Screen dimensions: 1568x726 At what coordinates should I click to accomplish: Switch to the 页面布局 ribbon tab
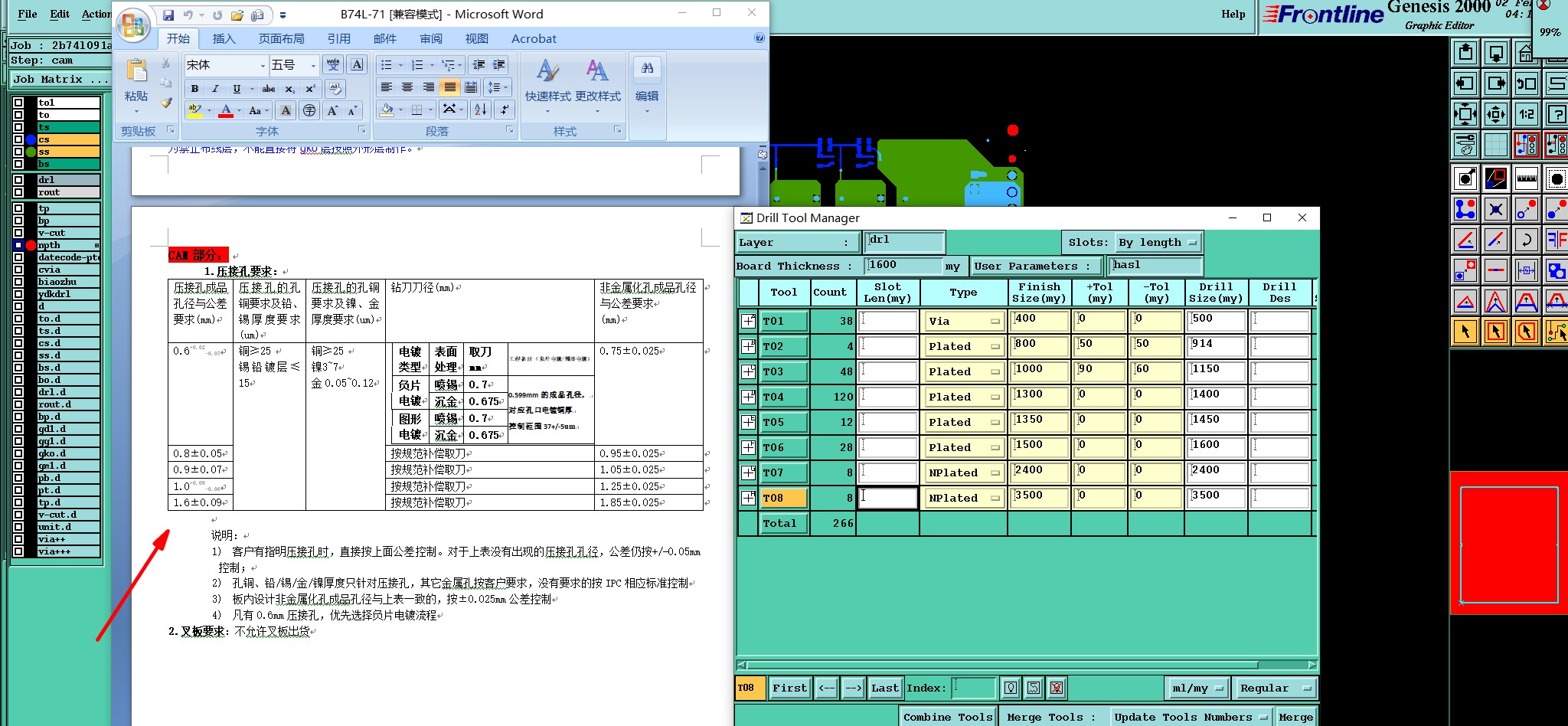(x=281, y=38)
